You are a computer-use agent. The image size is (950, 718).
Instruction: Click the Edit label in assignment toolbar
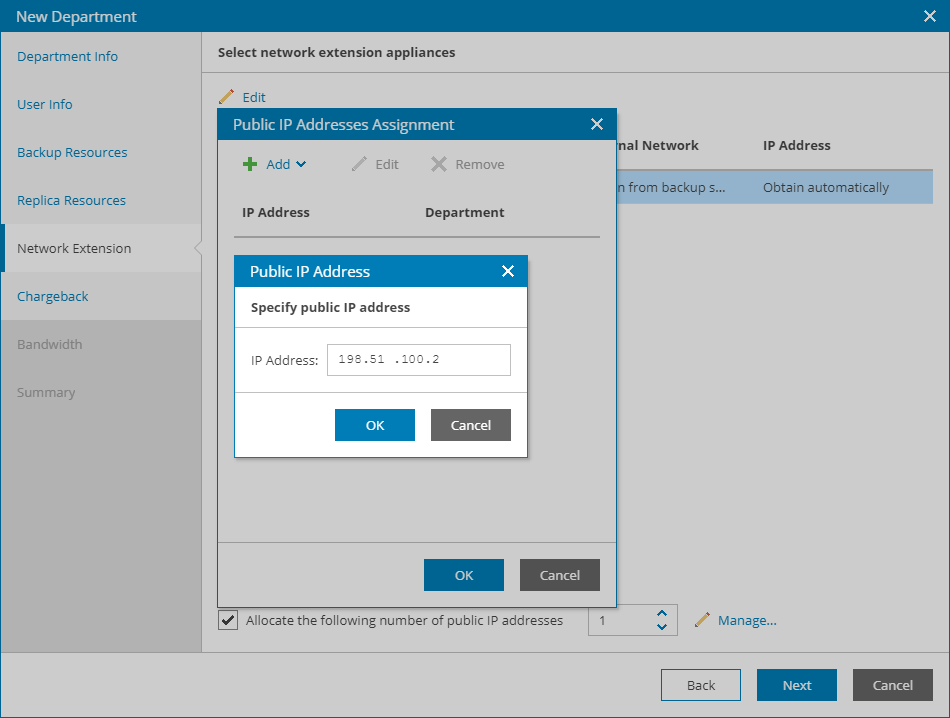click(387, 164)
